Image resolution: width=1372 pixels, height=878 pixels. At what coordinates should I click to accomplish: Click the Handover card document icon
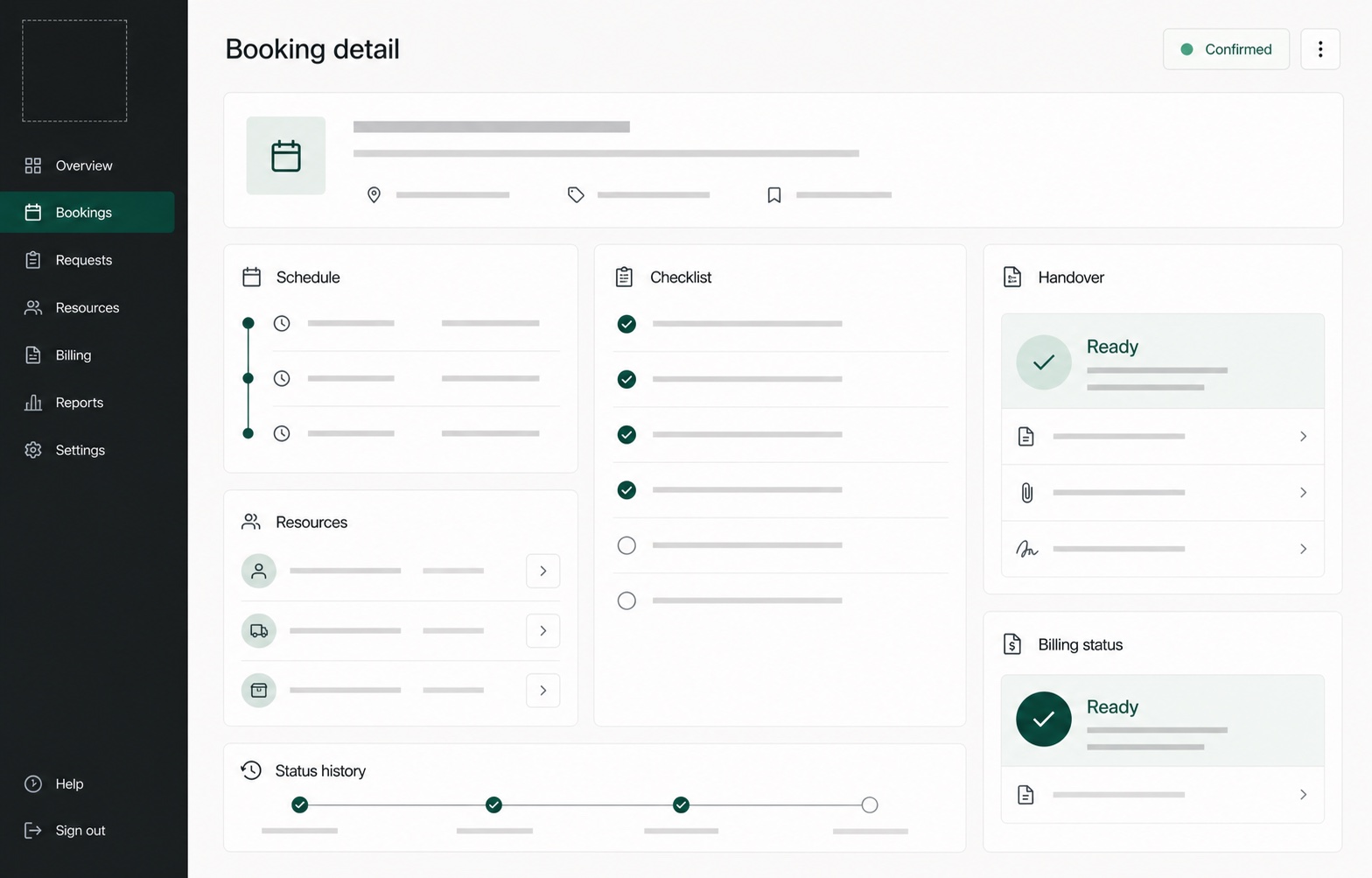(x=1012, y=277)
